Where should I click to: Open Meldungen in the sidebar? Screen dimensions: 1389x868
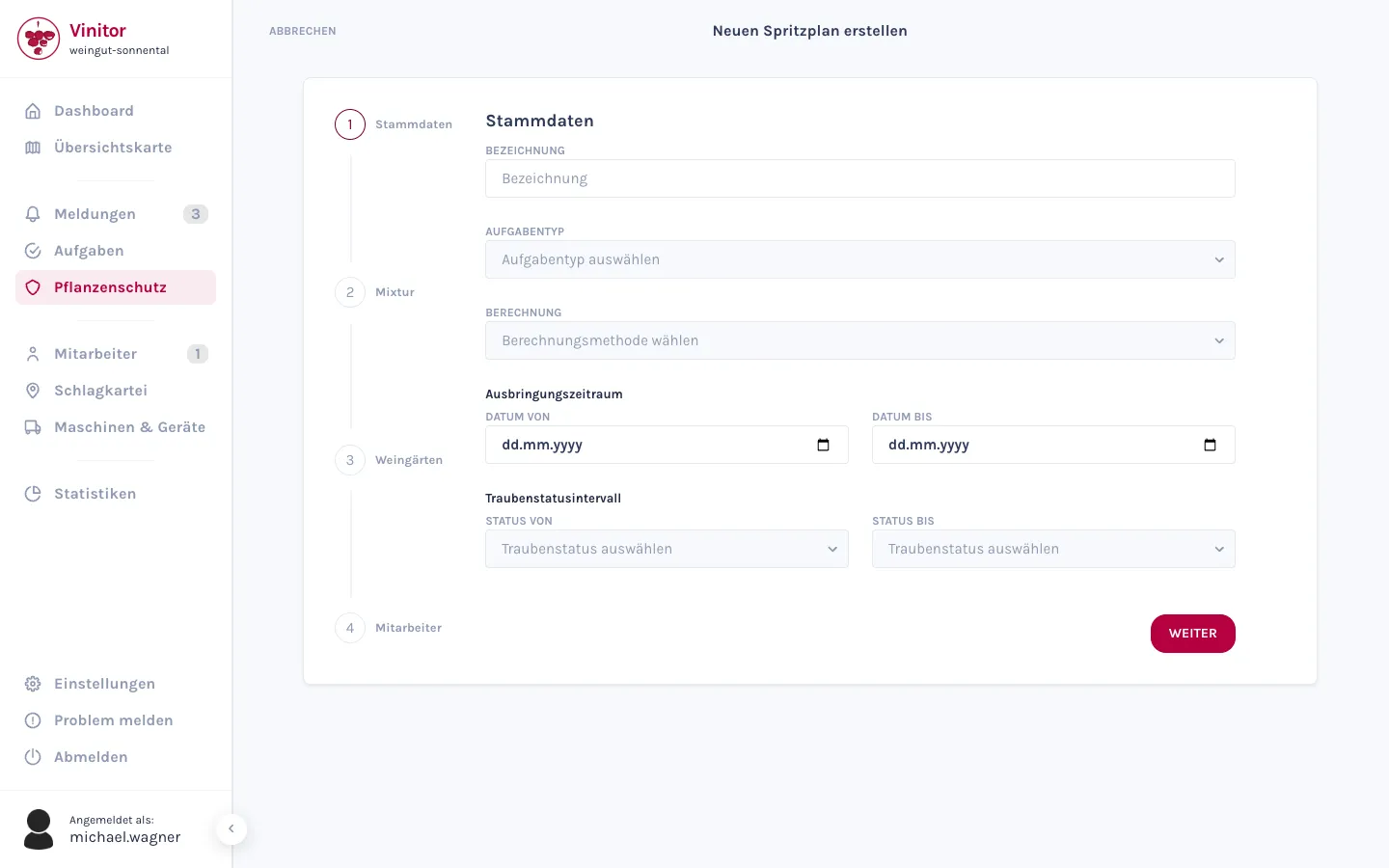tap(116, 214)
